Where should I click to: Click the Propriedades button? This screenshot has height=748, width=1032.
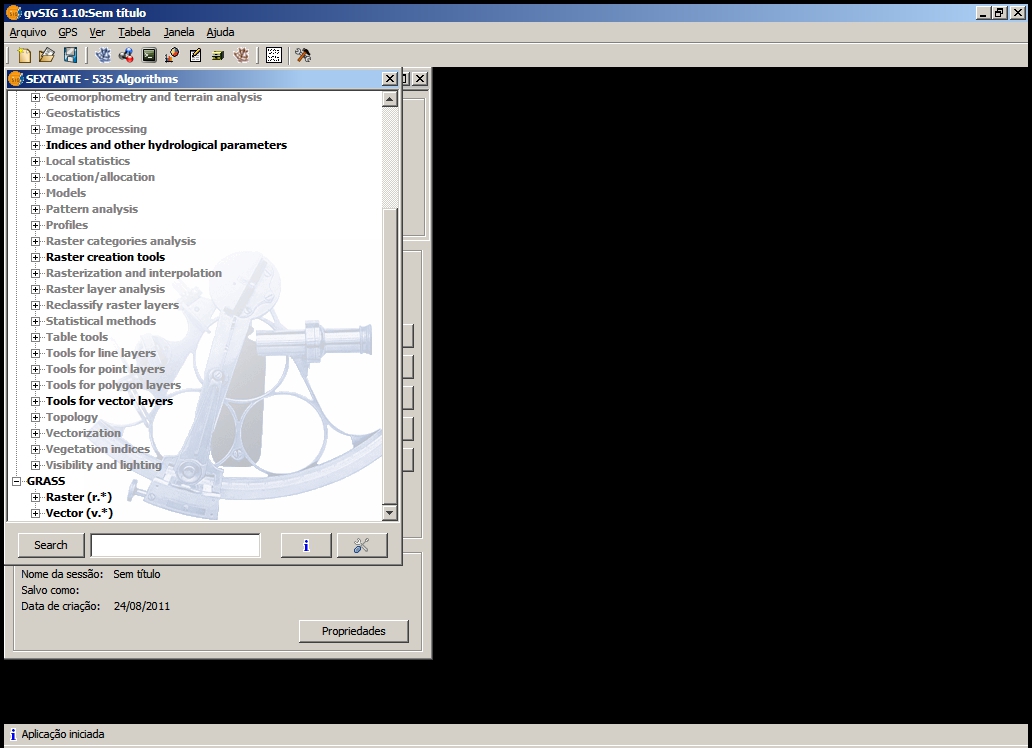354,631
